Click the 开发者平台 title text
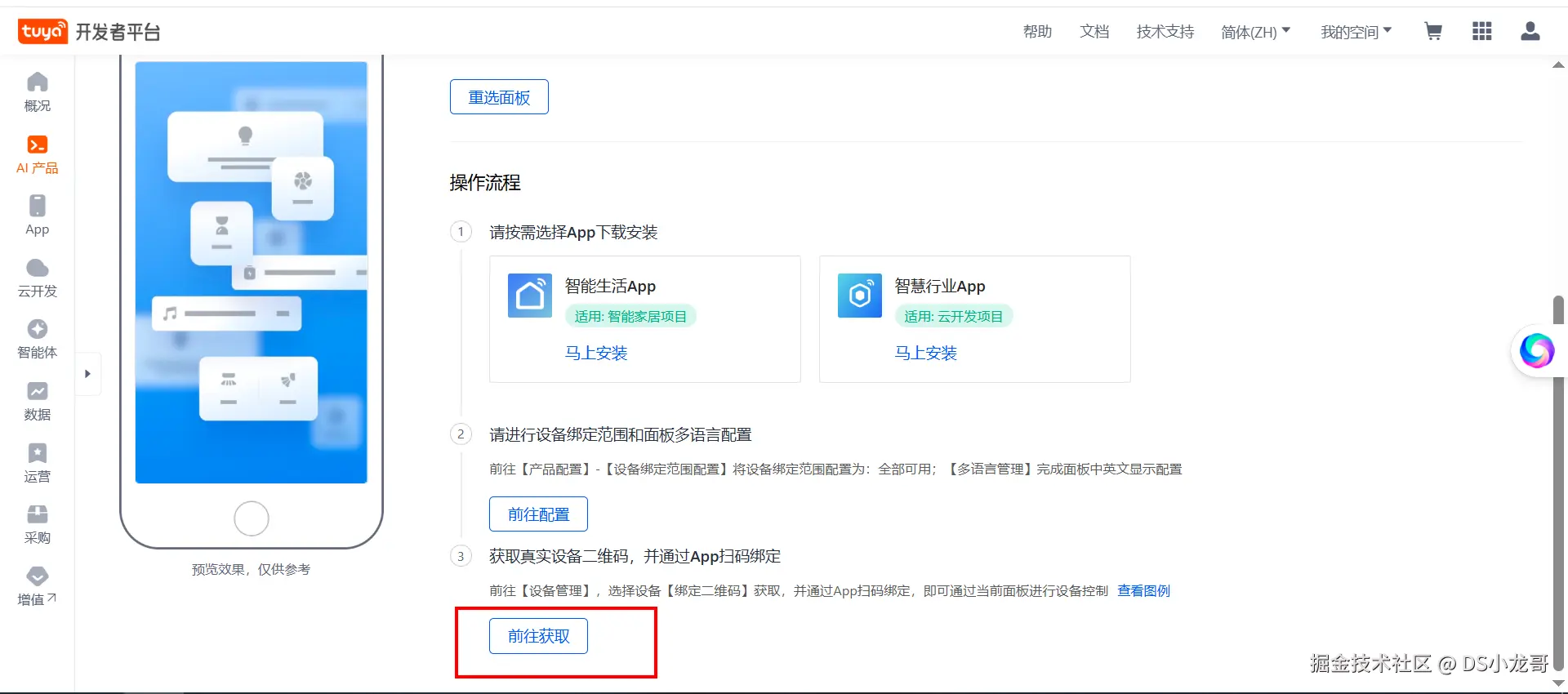 (118, 32)
